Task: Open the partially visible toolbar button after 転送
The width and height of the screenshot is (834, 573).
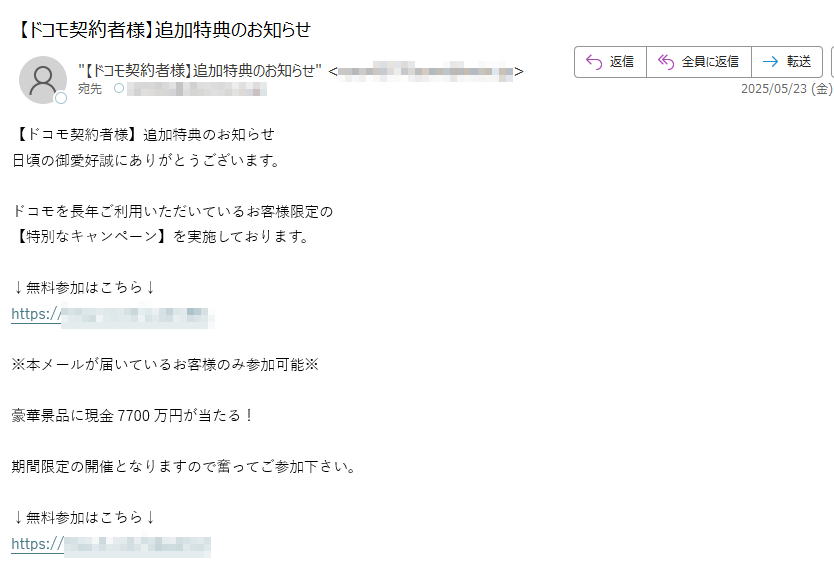Action: point(832,62)
